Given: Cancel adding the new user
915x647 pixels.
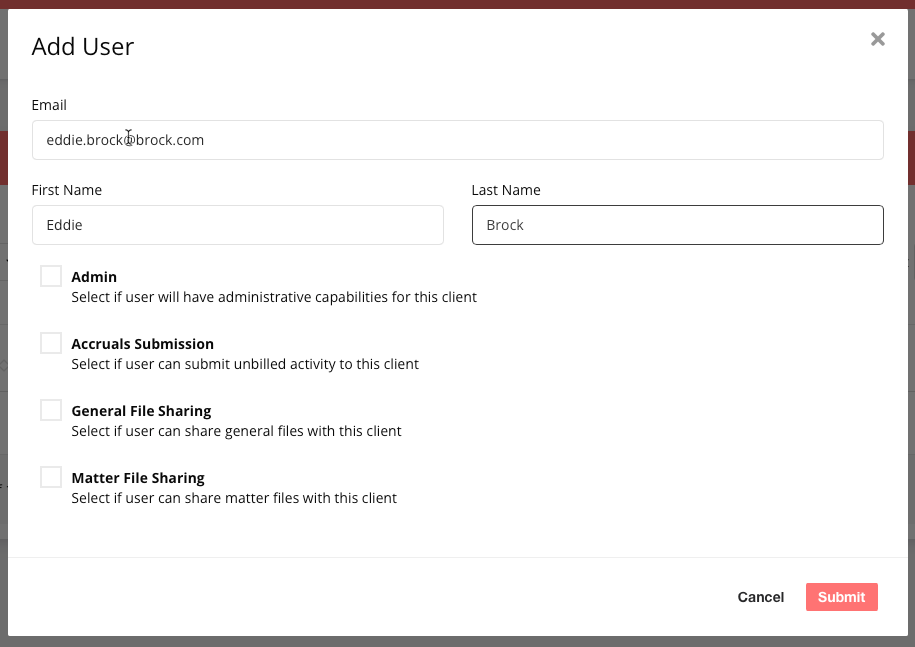Looking at the screenshot, I should click(760, 597).
